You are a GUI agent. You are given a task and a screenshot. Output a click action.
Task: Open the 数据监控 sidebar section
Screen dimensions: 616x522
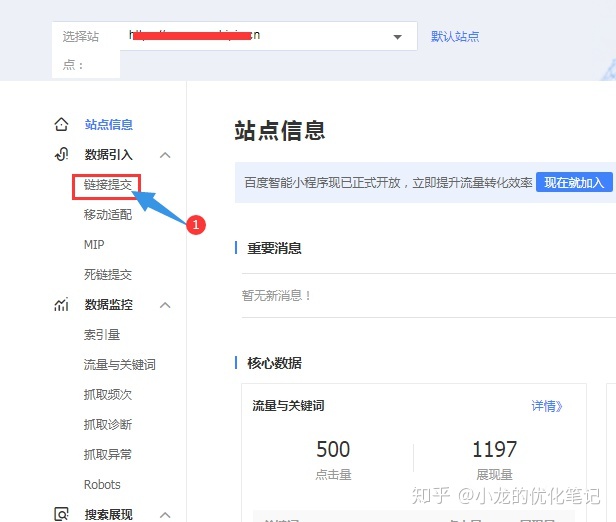click(109, 304)
